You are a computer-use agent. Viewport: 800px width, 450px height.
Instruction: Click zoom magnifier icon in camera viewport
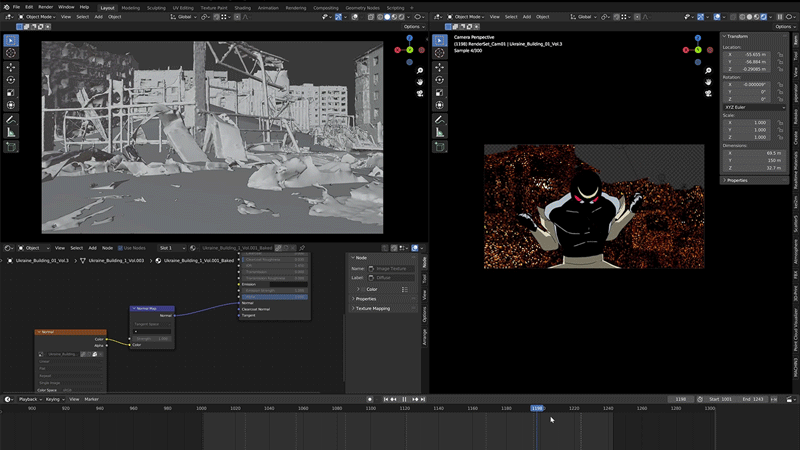[708, 71]
